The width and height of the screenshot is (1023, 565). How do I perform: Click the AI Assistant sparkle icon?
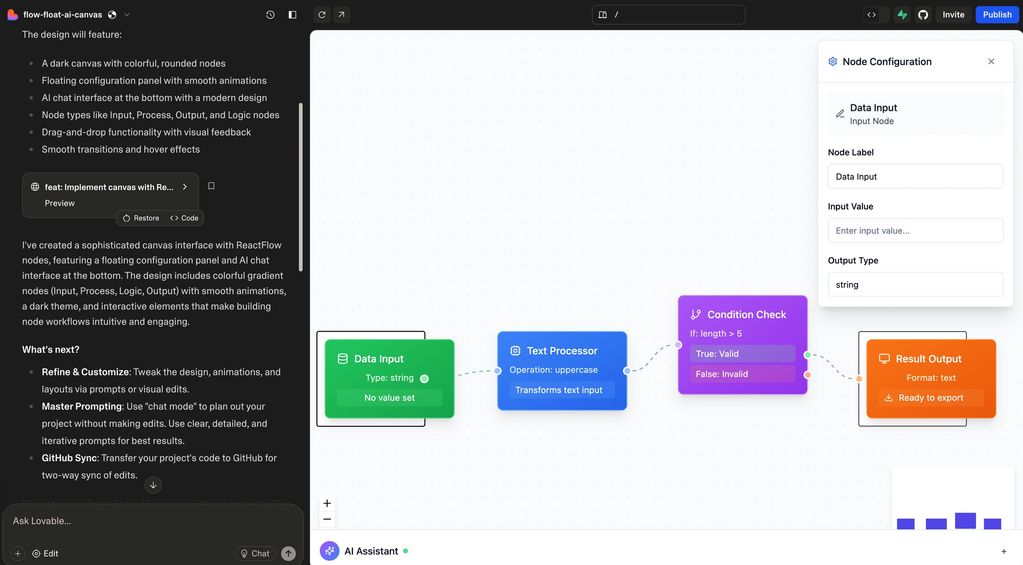coord(329,551)
